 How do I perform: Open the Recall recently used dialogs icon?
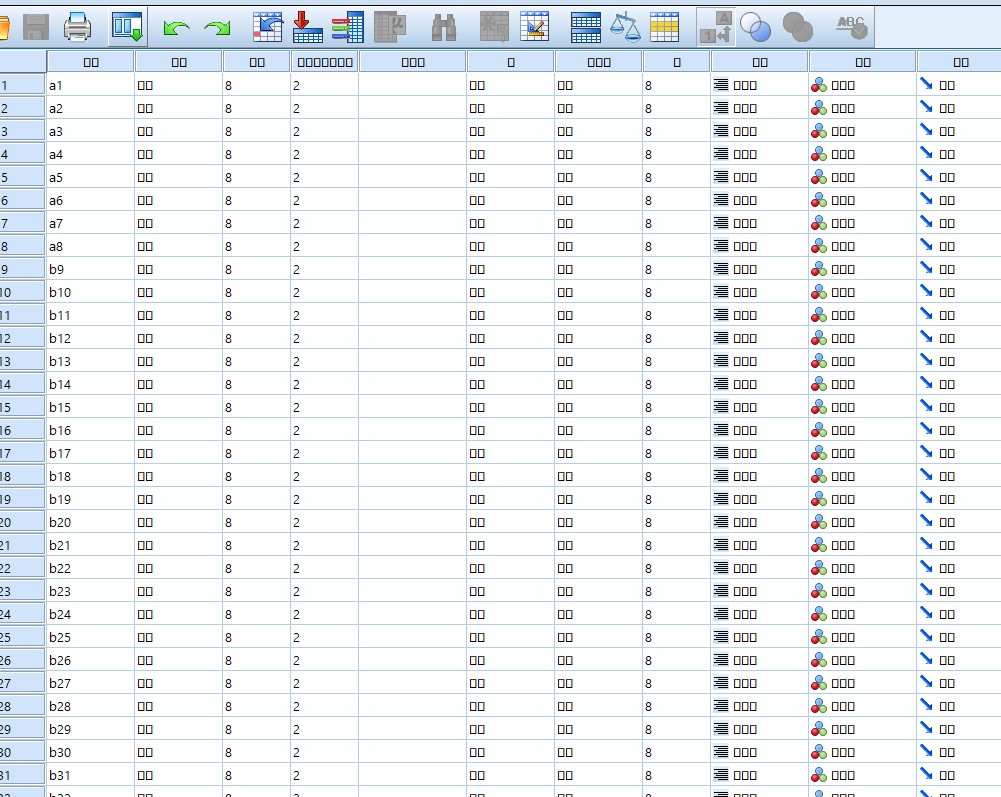pos(128,27)
